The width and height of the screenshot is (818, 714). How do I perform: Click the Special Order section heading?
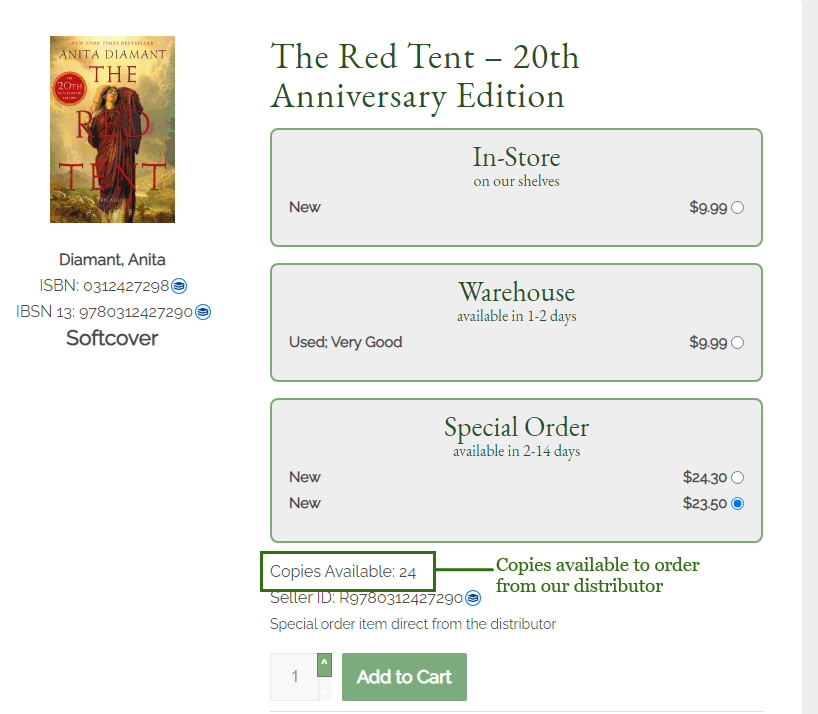coord(516,427)
